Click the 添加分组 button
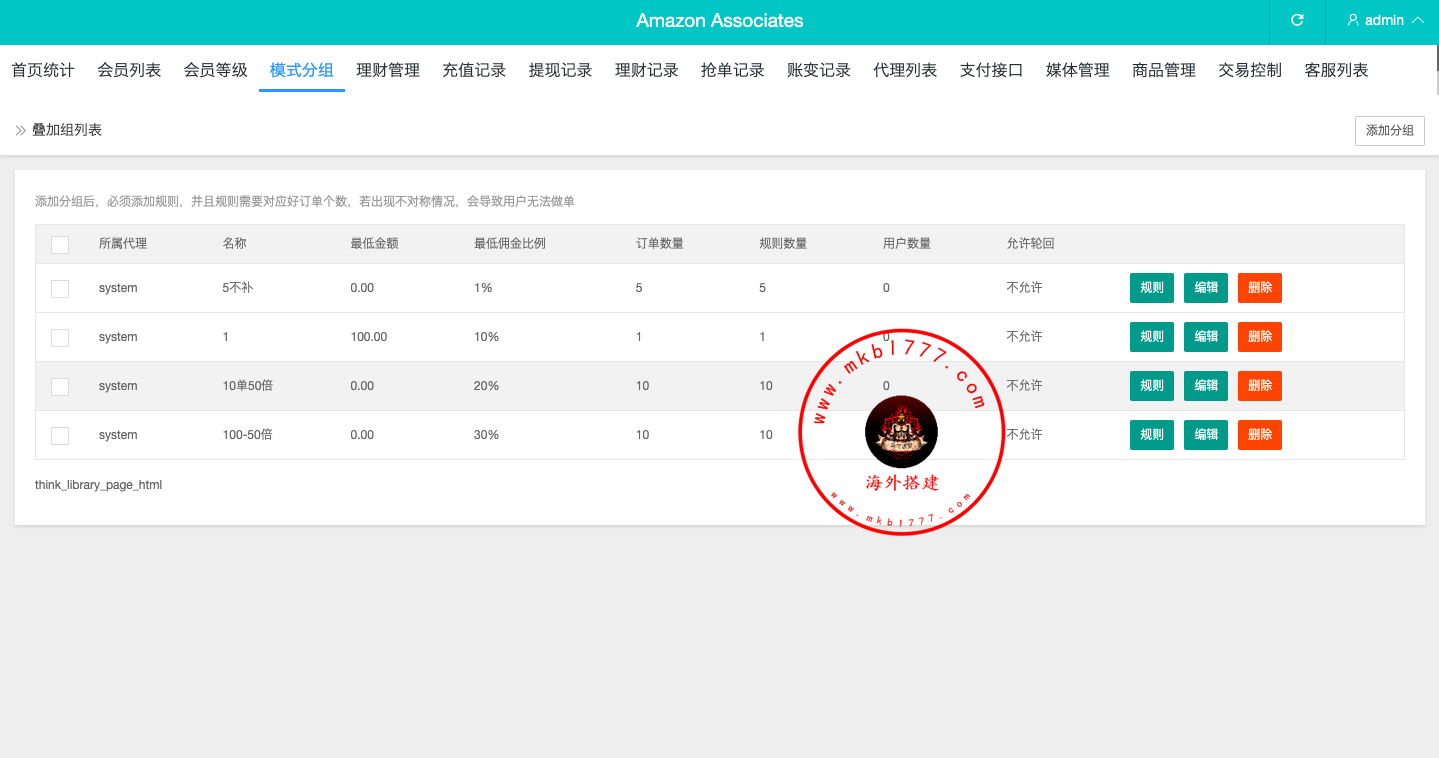The image size is (1439, 758). [1390, 131]
